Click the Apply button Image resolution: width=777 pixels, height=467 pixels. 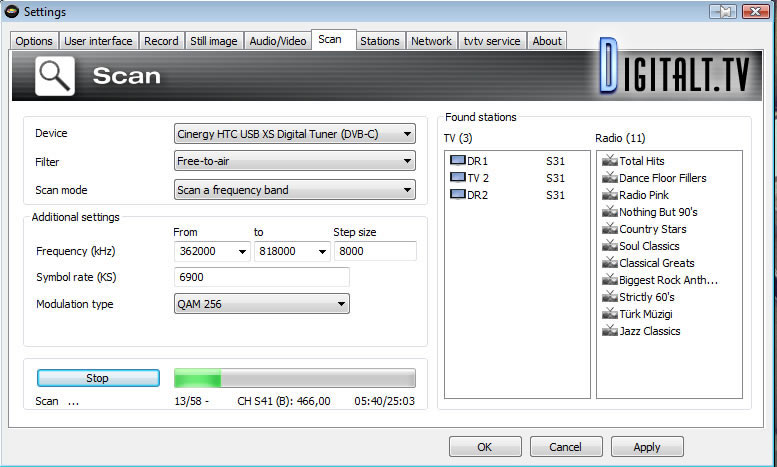(x=646, y=447)
